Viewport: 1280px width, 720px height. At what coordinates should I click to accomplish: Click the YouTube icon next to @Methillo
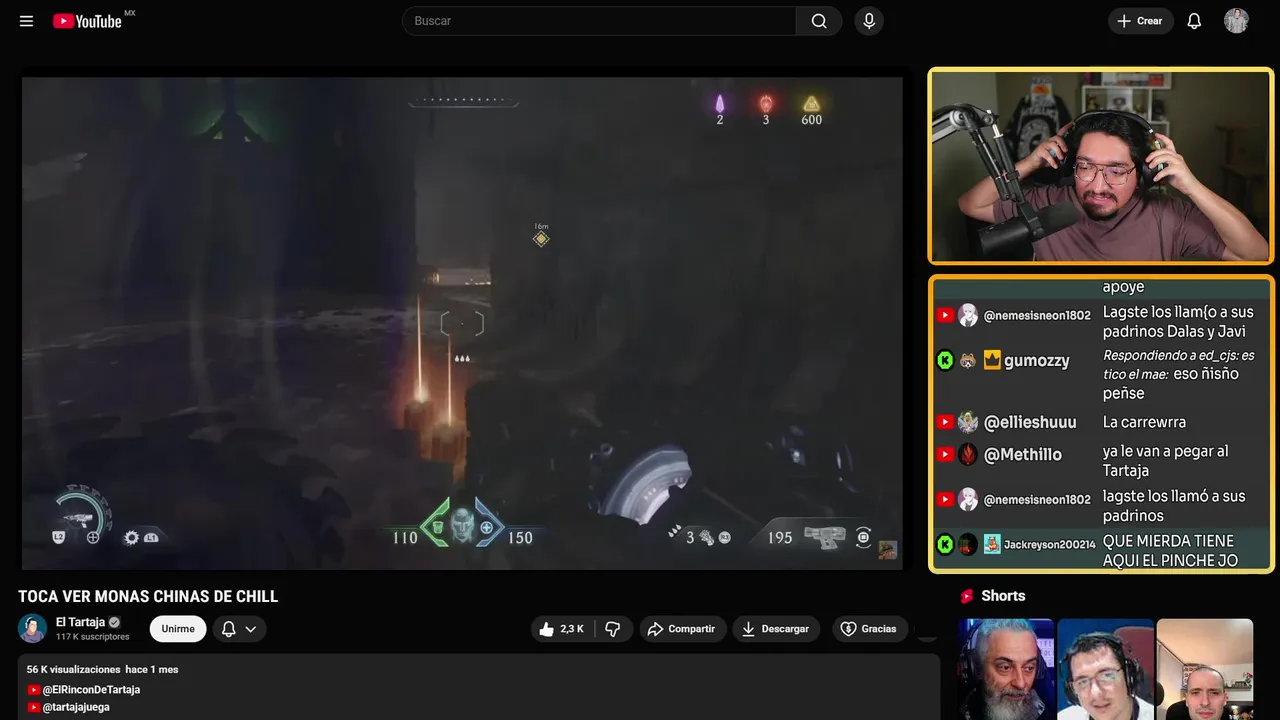pyautogui.click(x=945, y=454)
